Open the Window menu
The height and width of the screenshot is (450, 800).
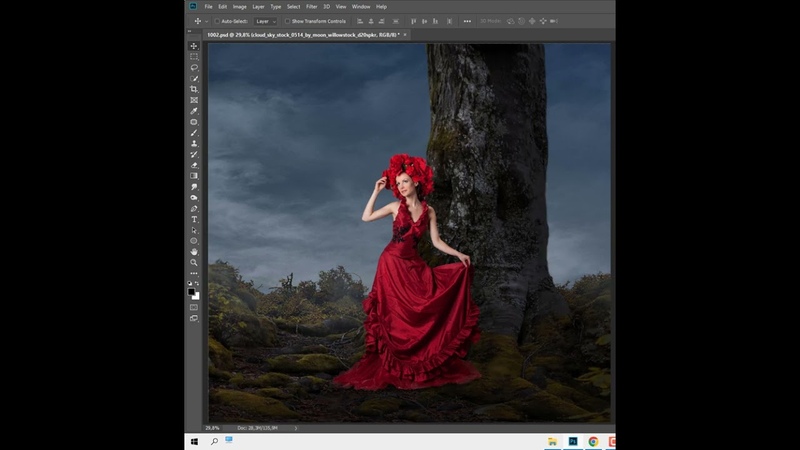point(360,7)
